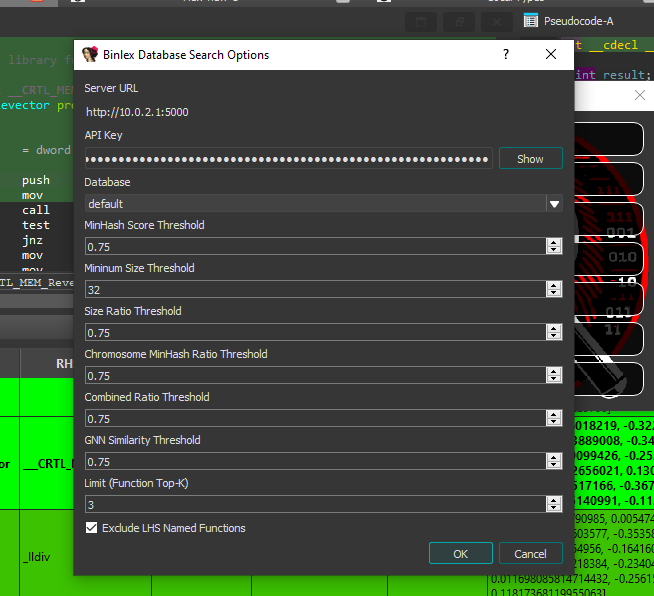Decrease Size Ratio Threshold value
This screenshot has width=654, height=596.
pyautogui.click(x=554, y=336)
